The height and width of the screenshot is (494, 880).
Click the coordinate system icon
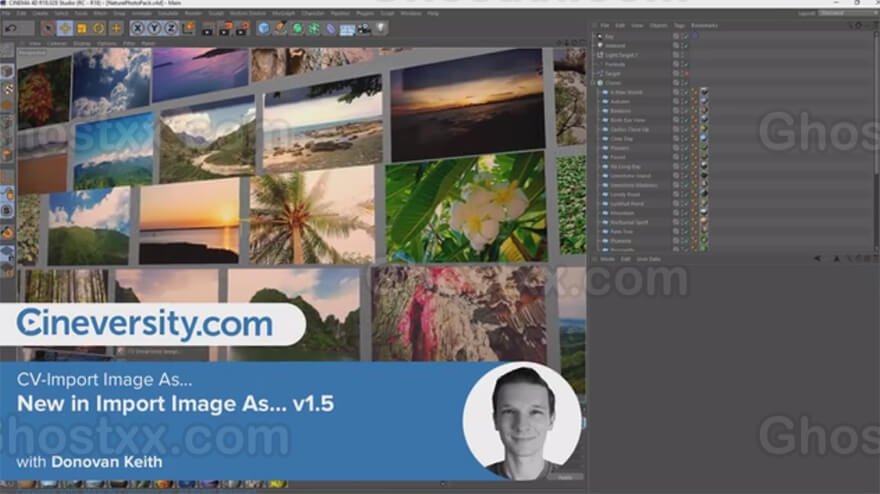[189, 28]
